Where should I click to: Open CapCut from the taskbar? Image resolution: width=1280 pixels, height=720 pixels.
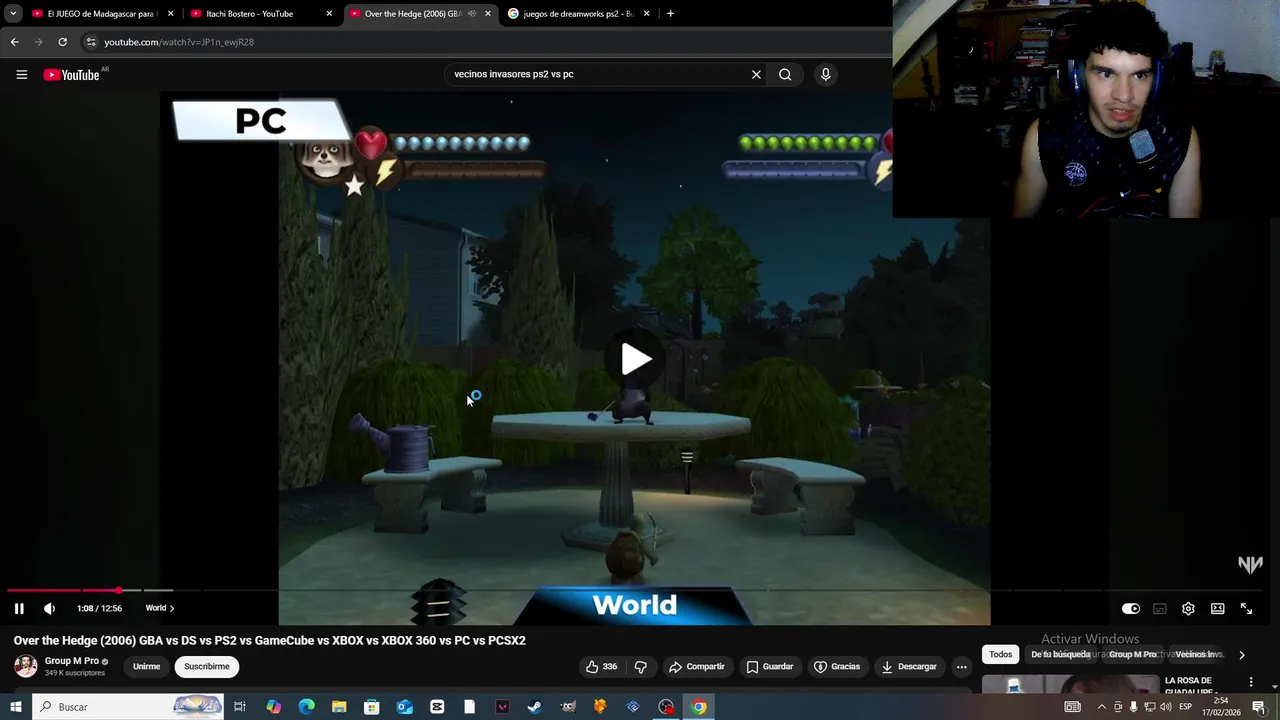click(x=437, y=707)
